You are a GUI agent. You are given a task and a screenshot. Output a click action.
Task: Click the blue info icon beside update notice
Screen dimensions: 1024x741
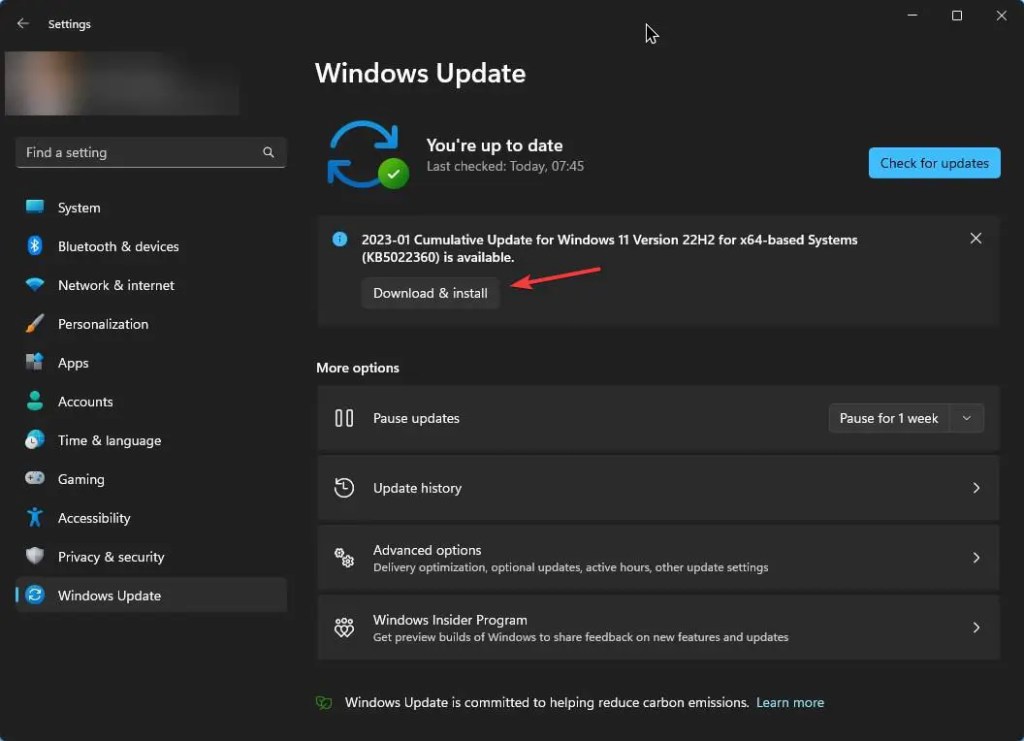tap(340, 240)
